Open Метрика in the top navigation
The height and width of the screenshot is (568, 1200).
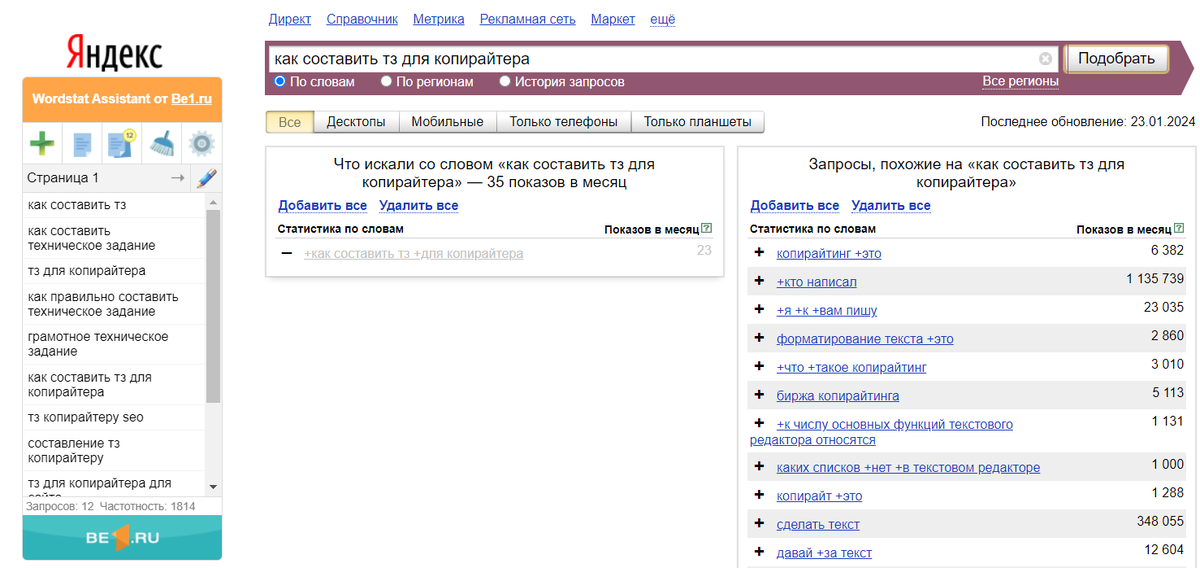[x=438, y=19]
